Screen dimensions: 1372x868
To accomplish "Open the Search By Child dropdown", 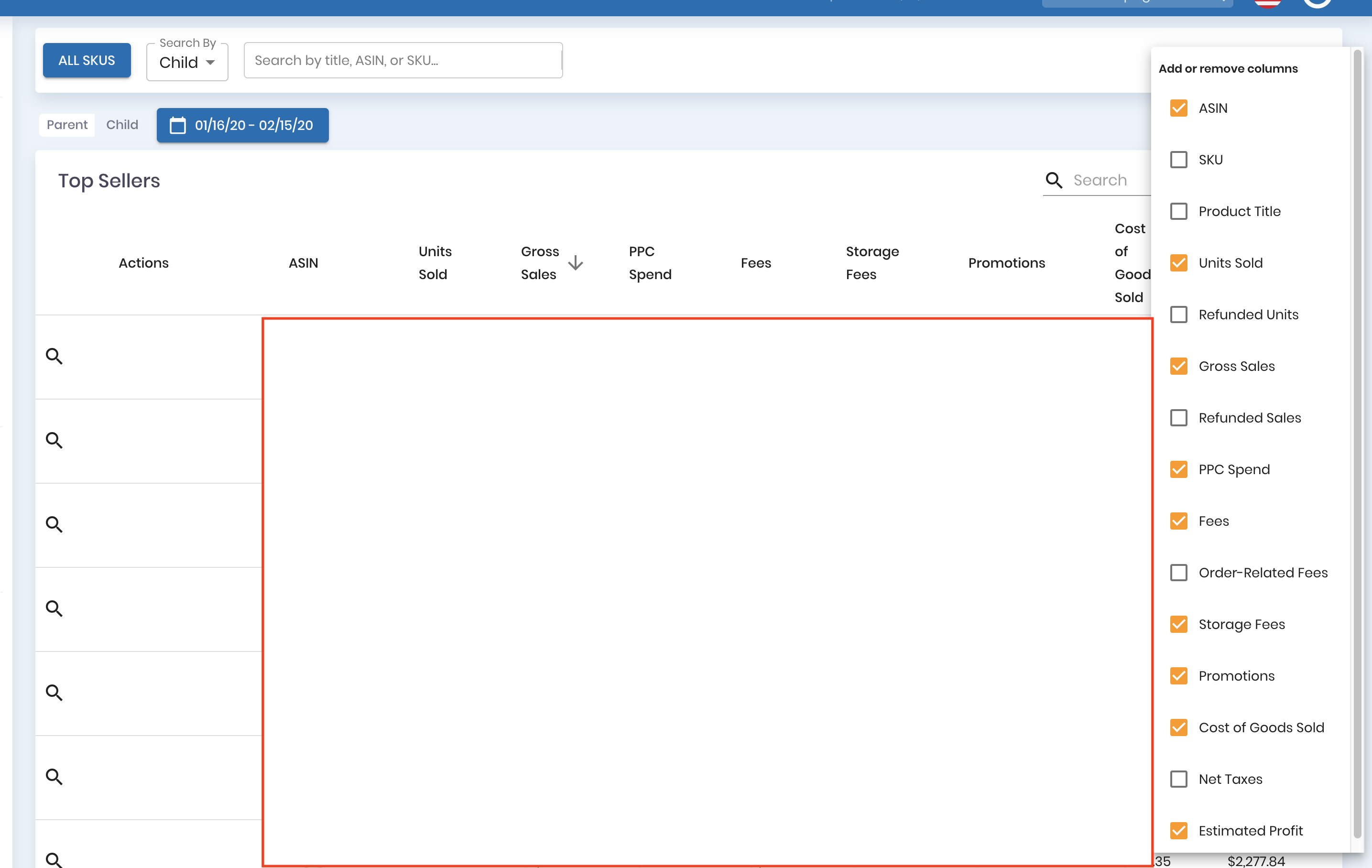I will pyautogui.click(x=187, y=62).
